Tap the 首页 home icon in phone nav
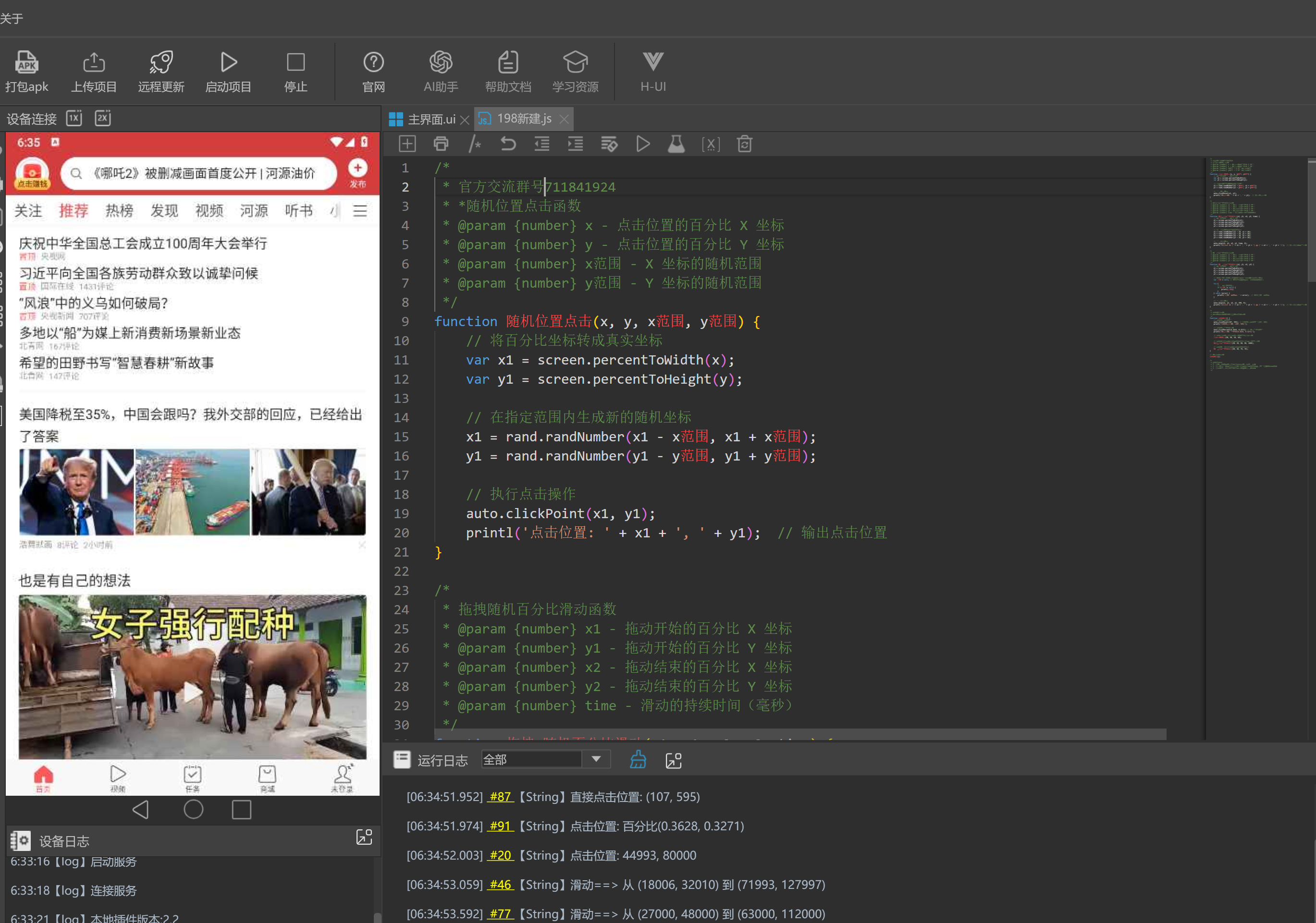1316x923 pixels. coord(43,778)
